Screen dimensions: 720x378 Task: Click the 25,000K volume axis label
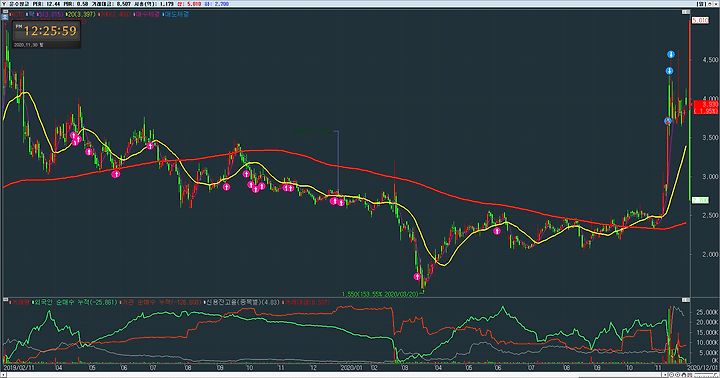(708, 312)
